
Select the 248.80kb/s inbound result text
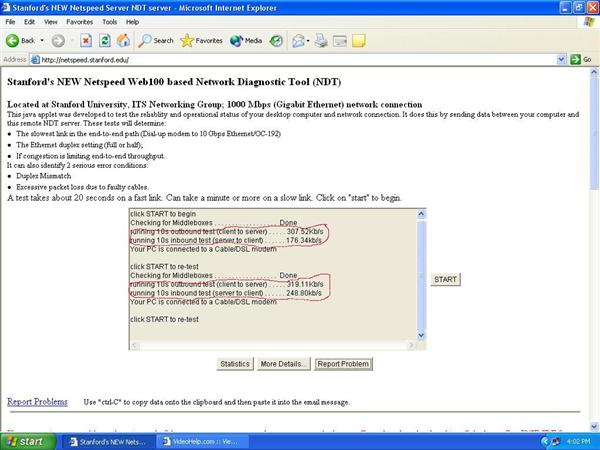point(304,293)
